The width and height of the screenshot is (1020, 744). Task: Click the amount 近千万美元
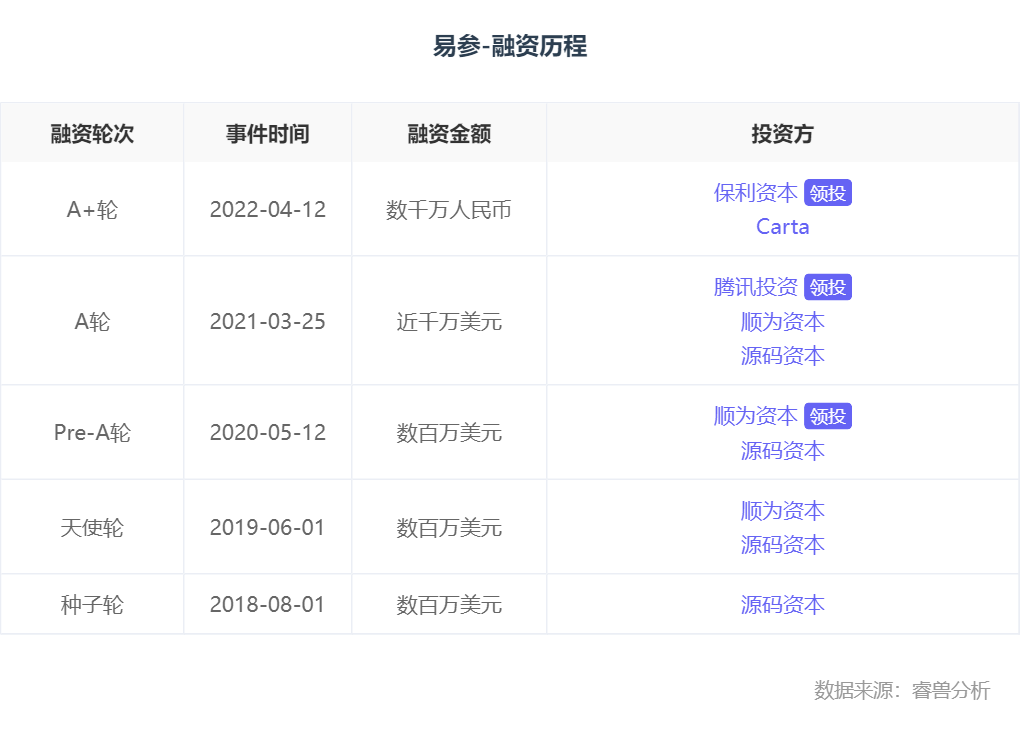click(449, 321)
